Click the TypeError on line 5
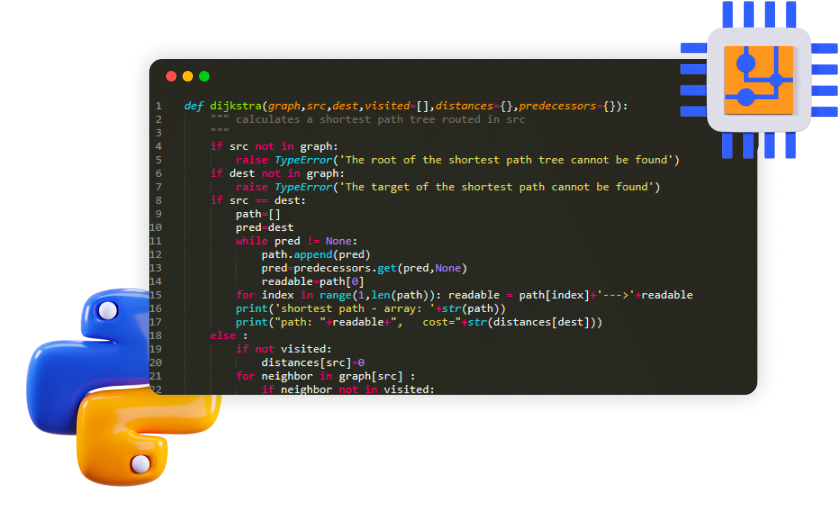Viewport: 839px width, 505px height. tap(302, 160)
